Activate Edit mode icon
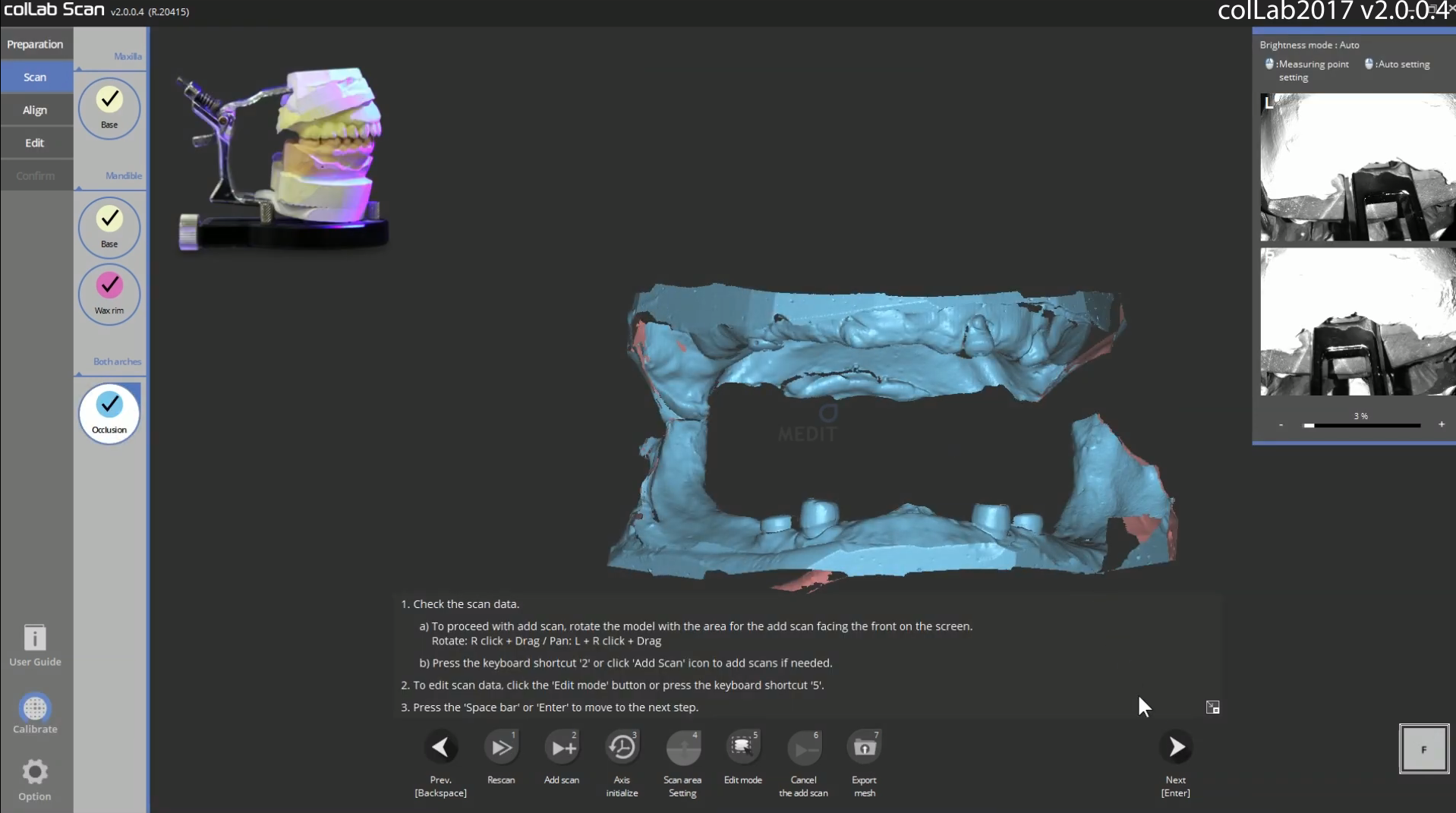 pyautogui.click(x=743, y=748)
